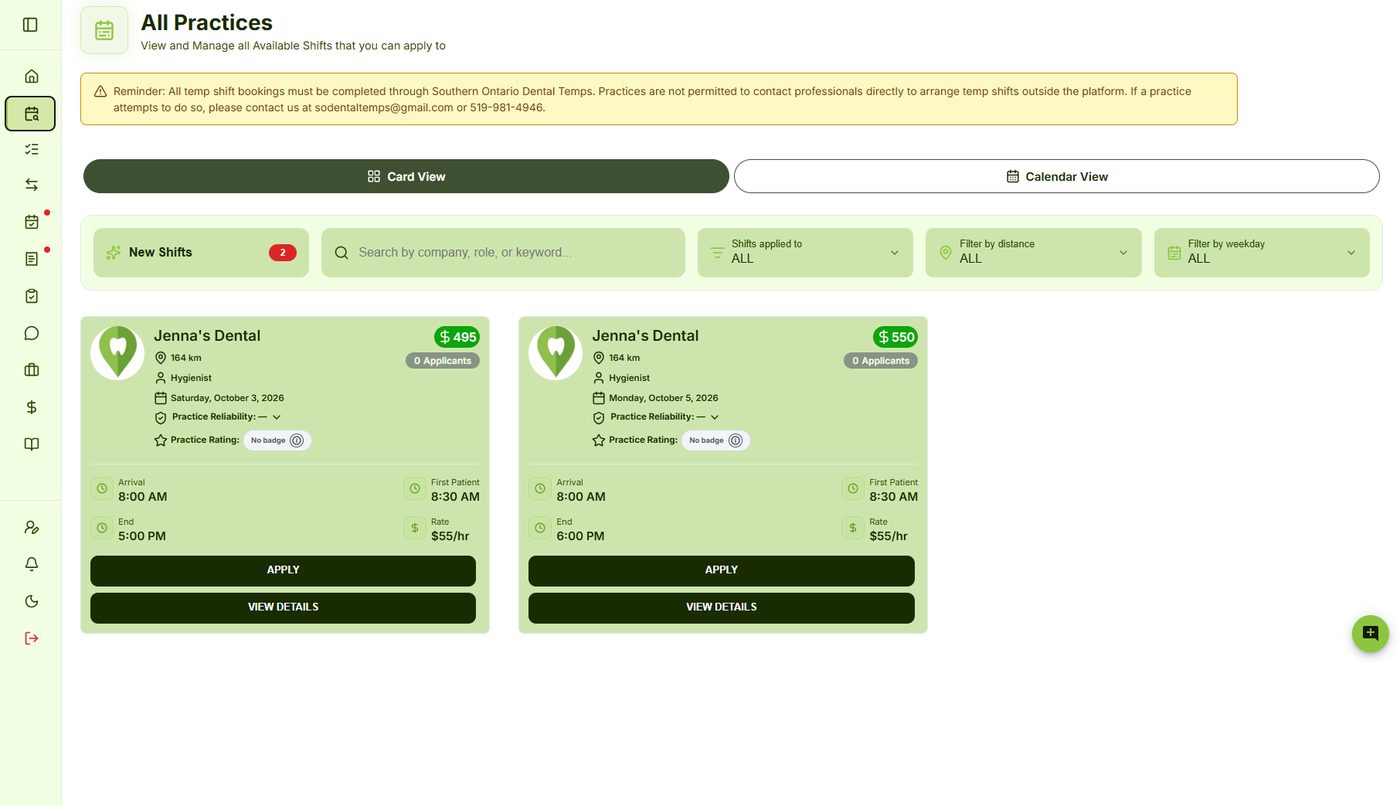This screenshot has height=806, width=1400.
Task: Open the Filter by distance dropdown
Action: pyautogui.click(x=1033, y=253)
